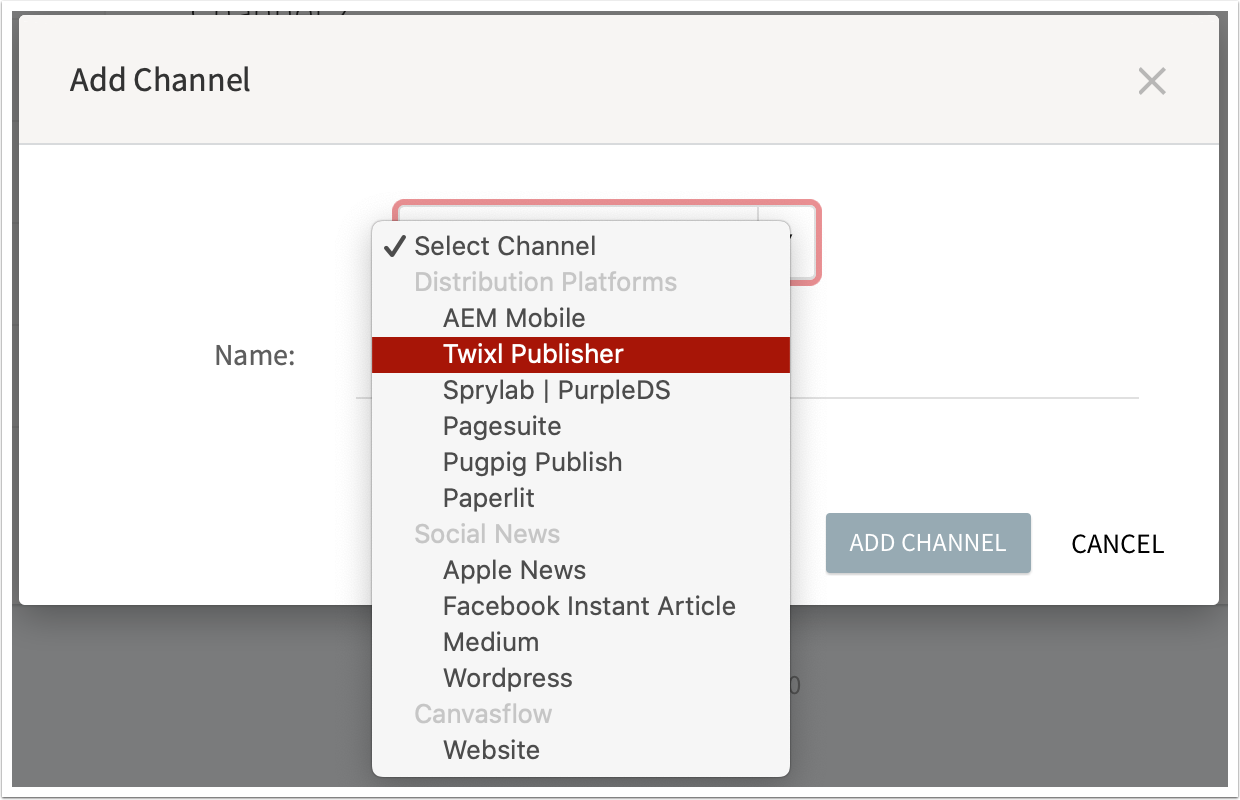The image size is (1240, 800).
Task: Select Sprylab | PurpleDS option
Action: pyautogui.click(x=581, y=390)
